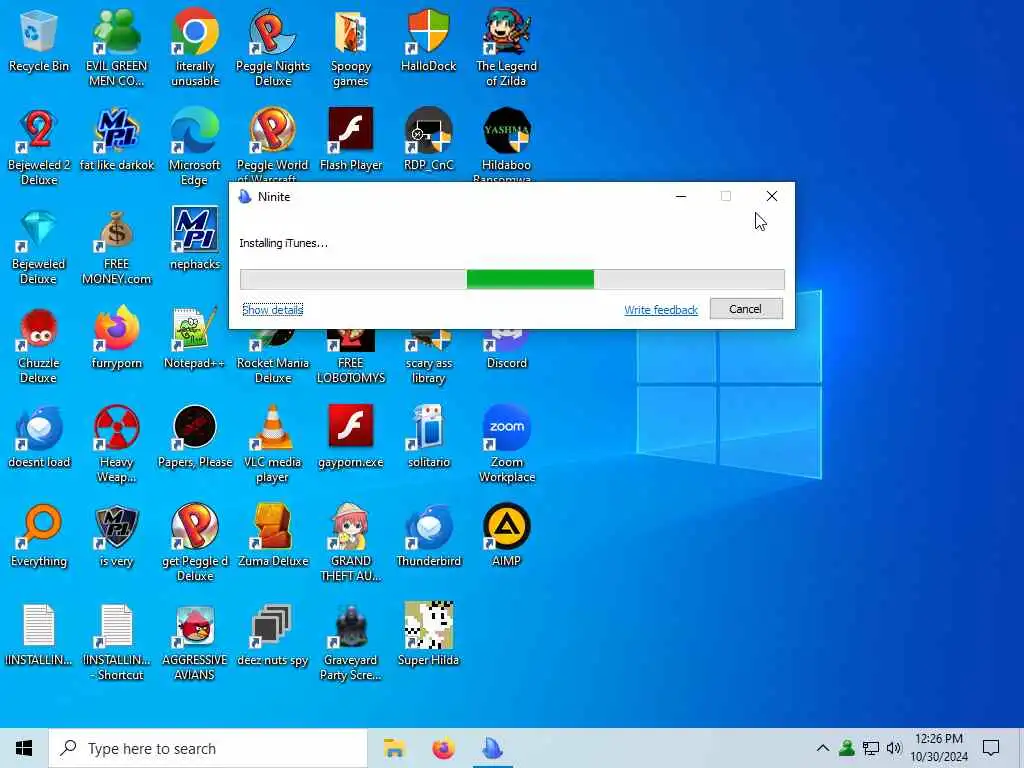Open the volume speaker tray icon
Viewport: 1024px width, 768px height.
tap(894, 748)
